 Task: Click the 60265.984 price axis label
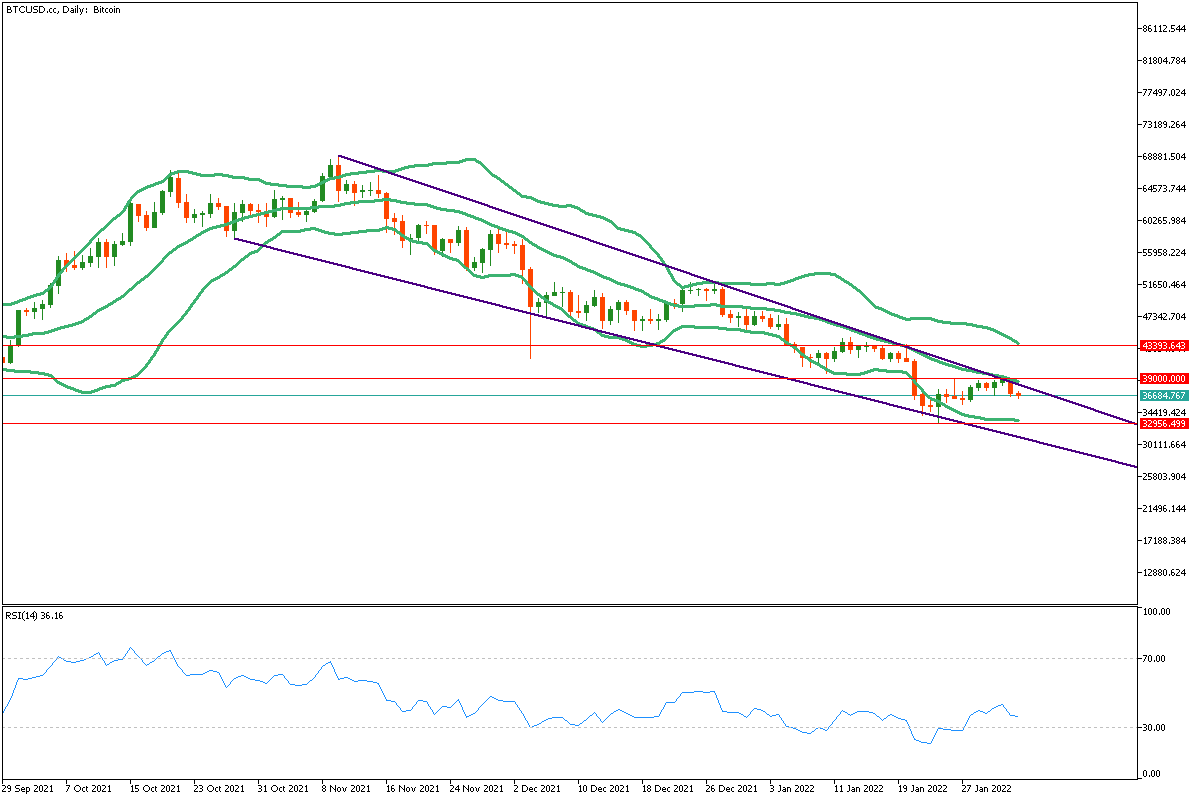1163,221
